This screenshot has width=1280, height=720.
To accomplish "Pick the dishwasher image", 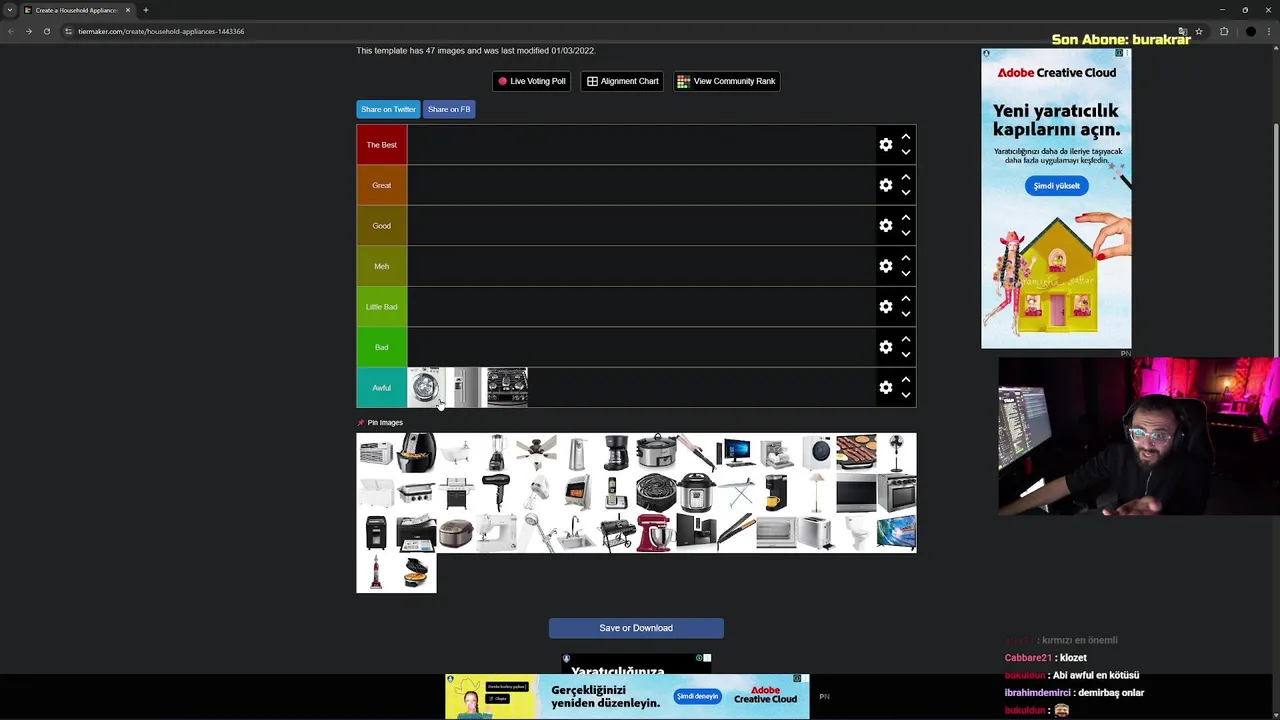I will pyautogui.click(x=776, y=453).
